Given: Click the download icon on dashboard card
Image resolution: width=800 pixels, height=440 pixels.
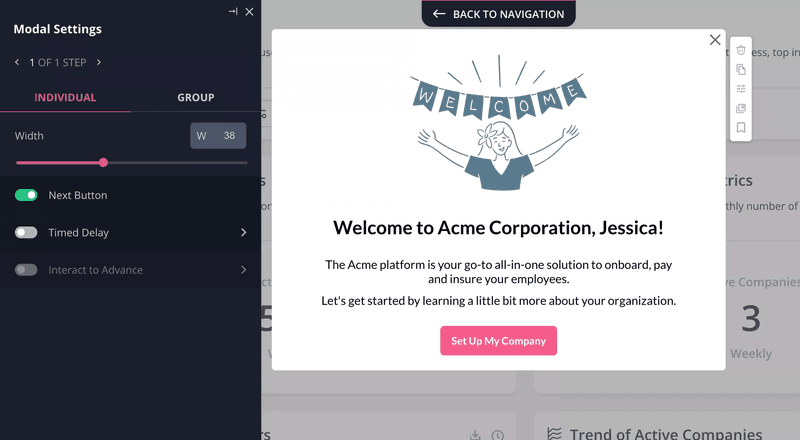Looking at the screenshot, I should tap(475, 435).
